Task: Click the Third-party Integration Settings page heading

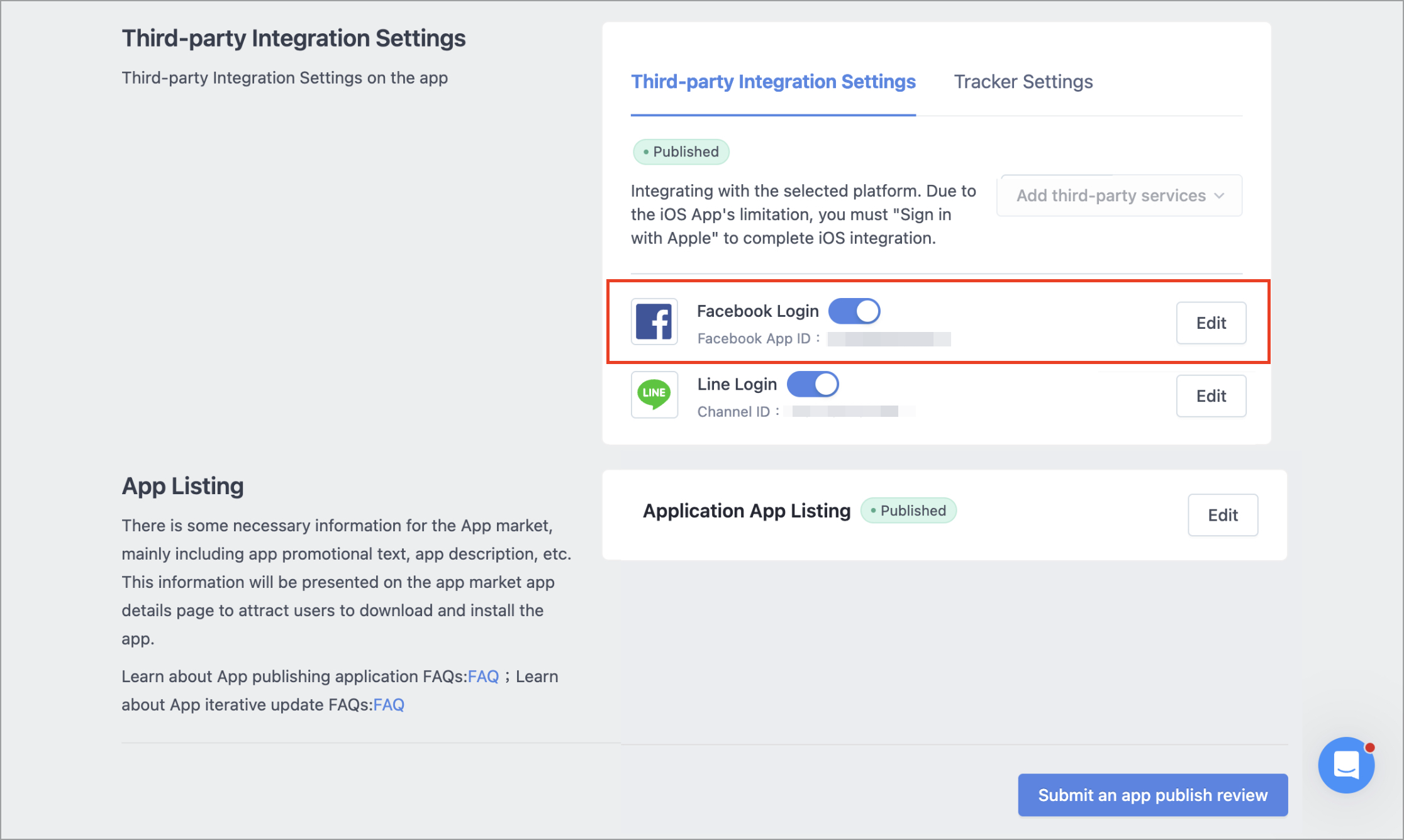Action: [x=294, y=38]
